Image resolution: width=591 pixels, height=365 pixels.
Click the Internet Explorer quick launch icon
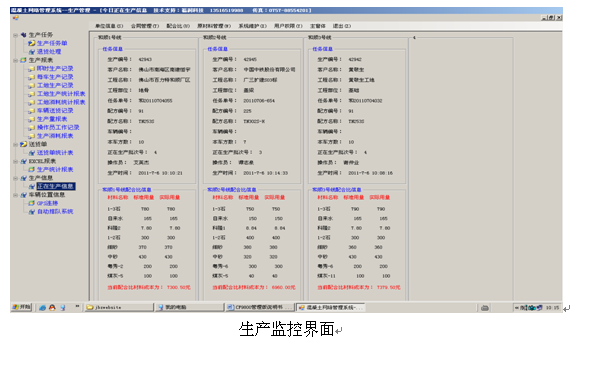click(42, 308)
